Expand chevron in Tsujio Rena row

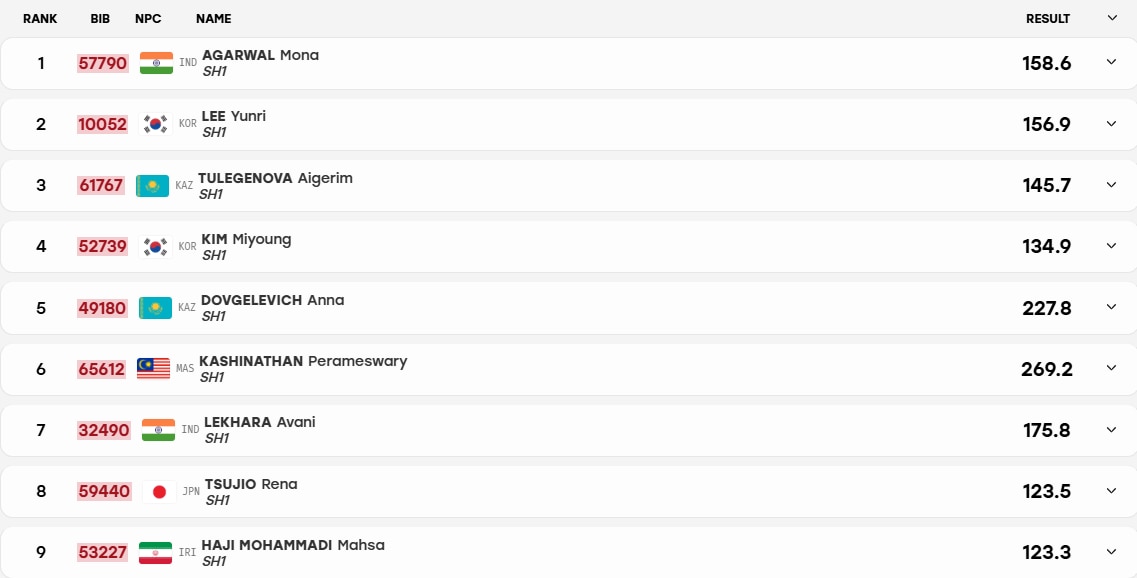tap(1111, 491)
